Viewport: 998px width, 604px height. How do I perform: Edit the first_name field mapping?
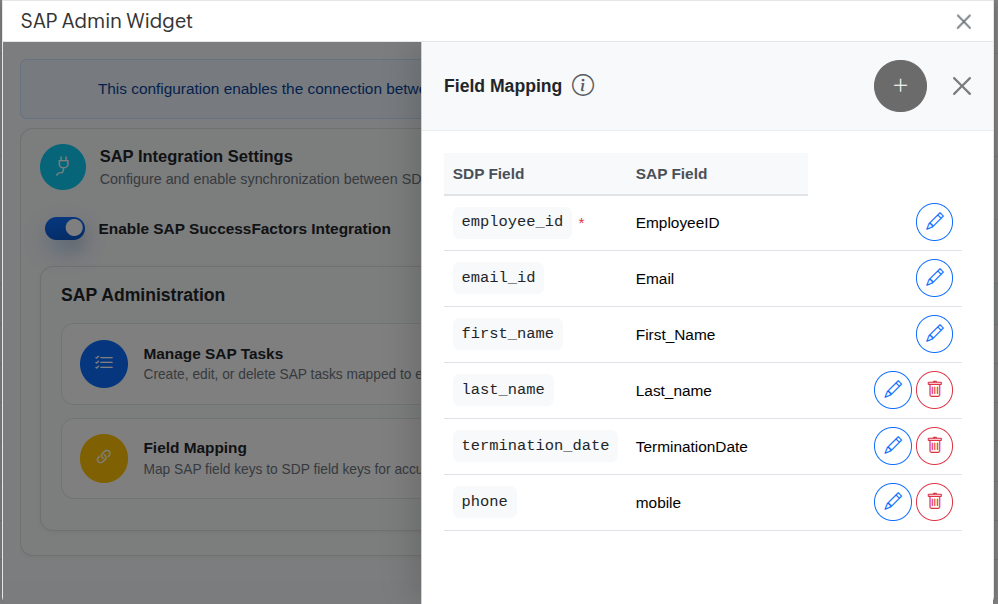[x=934, y=334]
